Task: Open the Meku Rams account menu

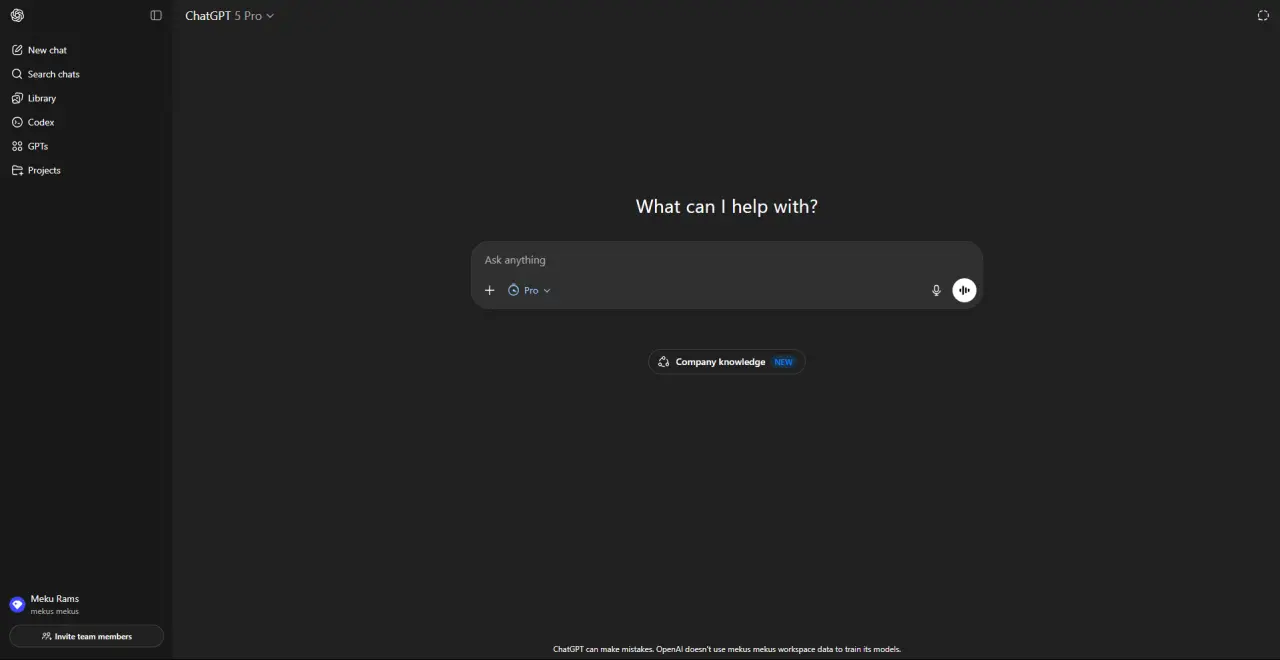Action: point(86,604)
